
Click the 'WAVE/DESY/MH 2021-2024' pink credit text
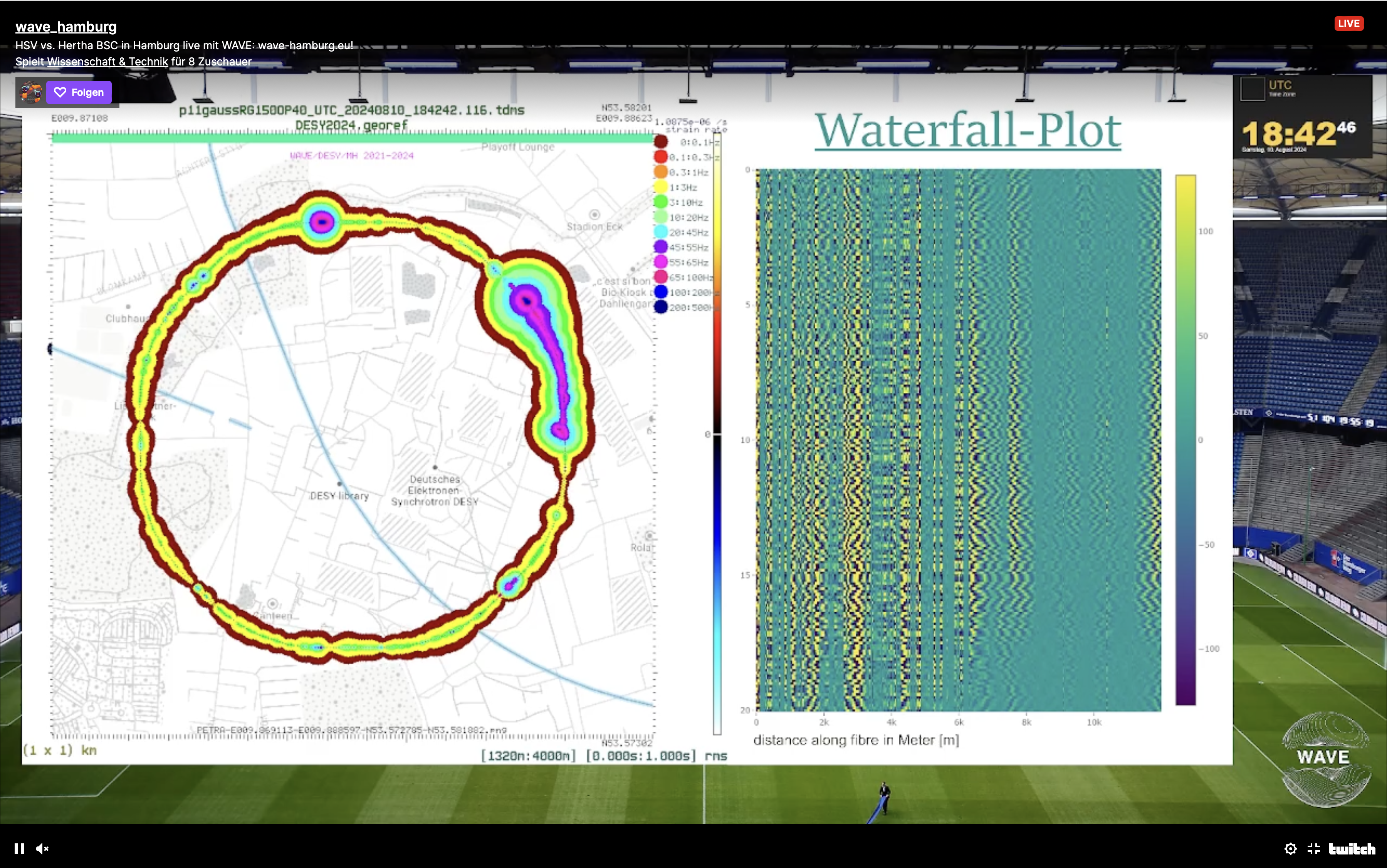tap(351, 156)
